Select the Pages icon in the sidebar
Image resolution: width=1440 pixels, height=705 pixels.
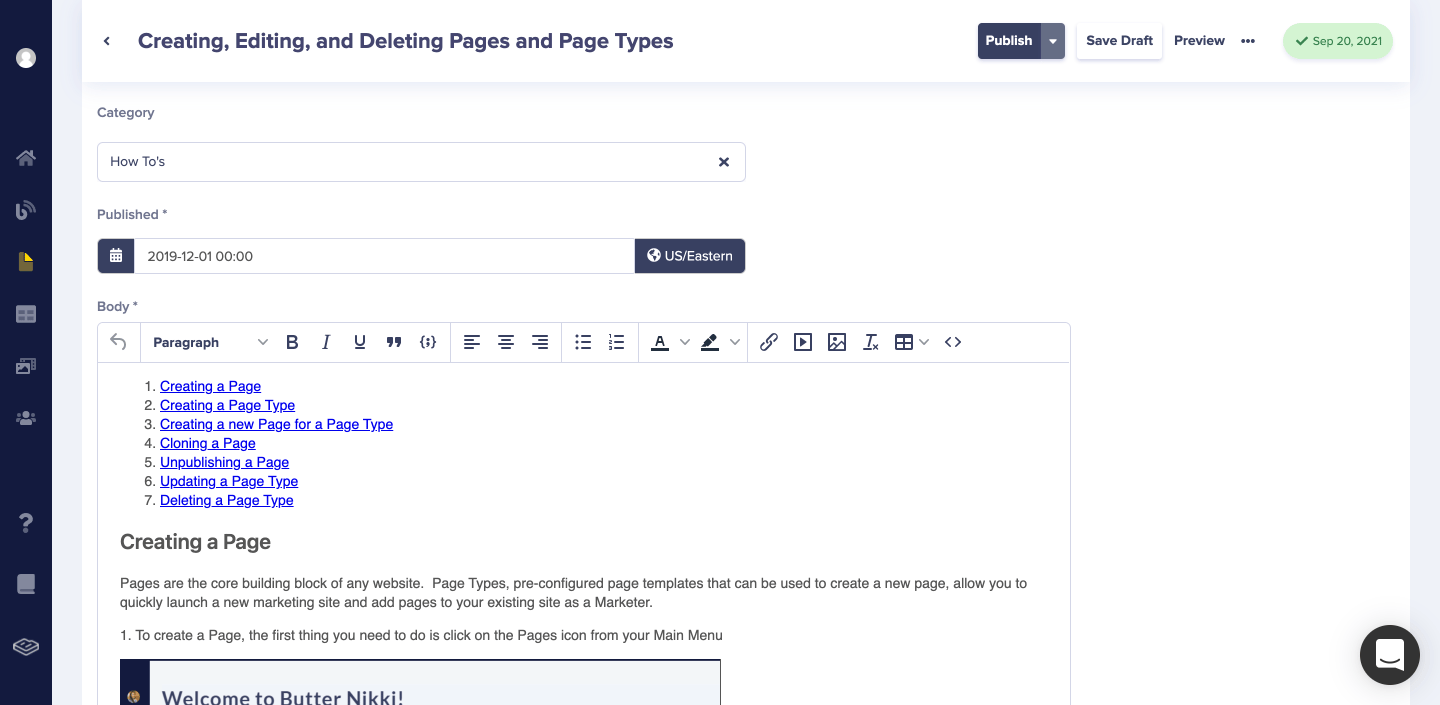click(x=26, y=261)
